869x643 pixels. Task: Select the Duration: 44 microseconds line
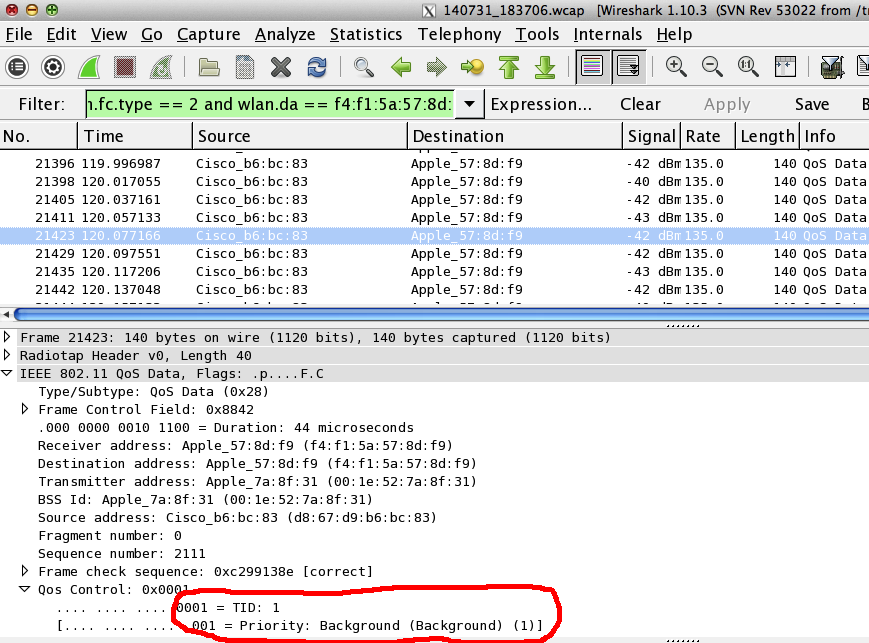226,428
